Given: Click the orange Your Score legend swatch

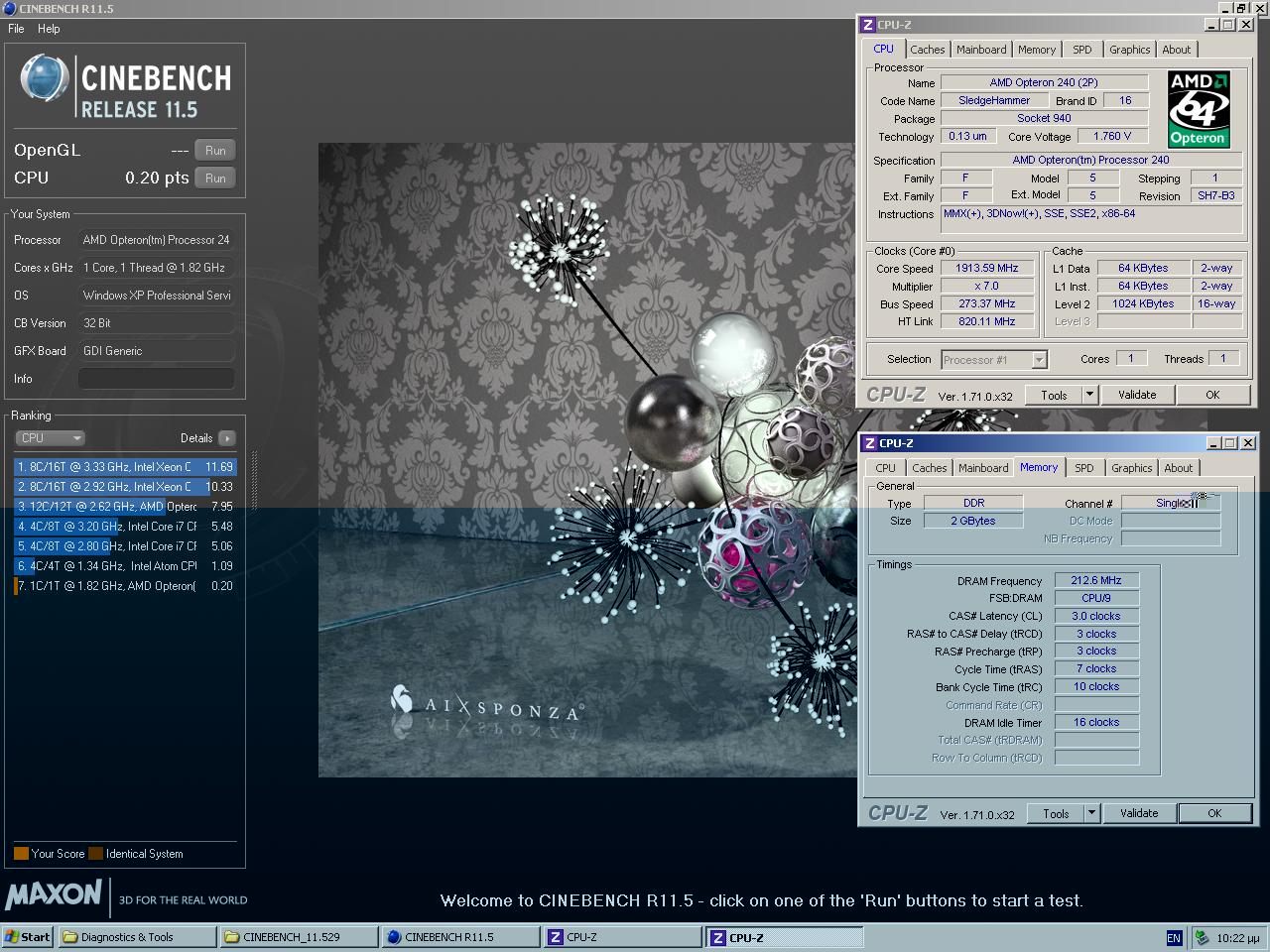Looking at the screenshot, I should pos(21,854).
